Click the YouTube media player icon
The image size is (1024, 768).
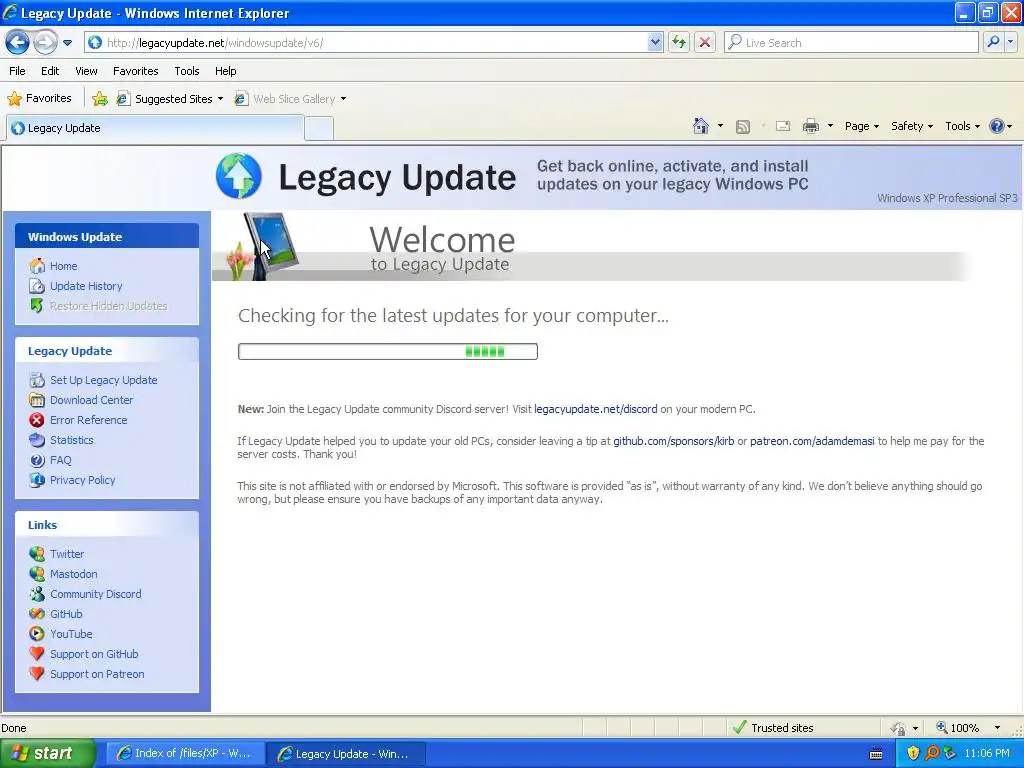pos(37,633)
